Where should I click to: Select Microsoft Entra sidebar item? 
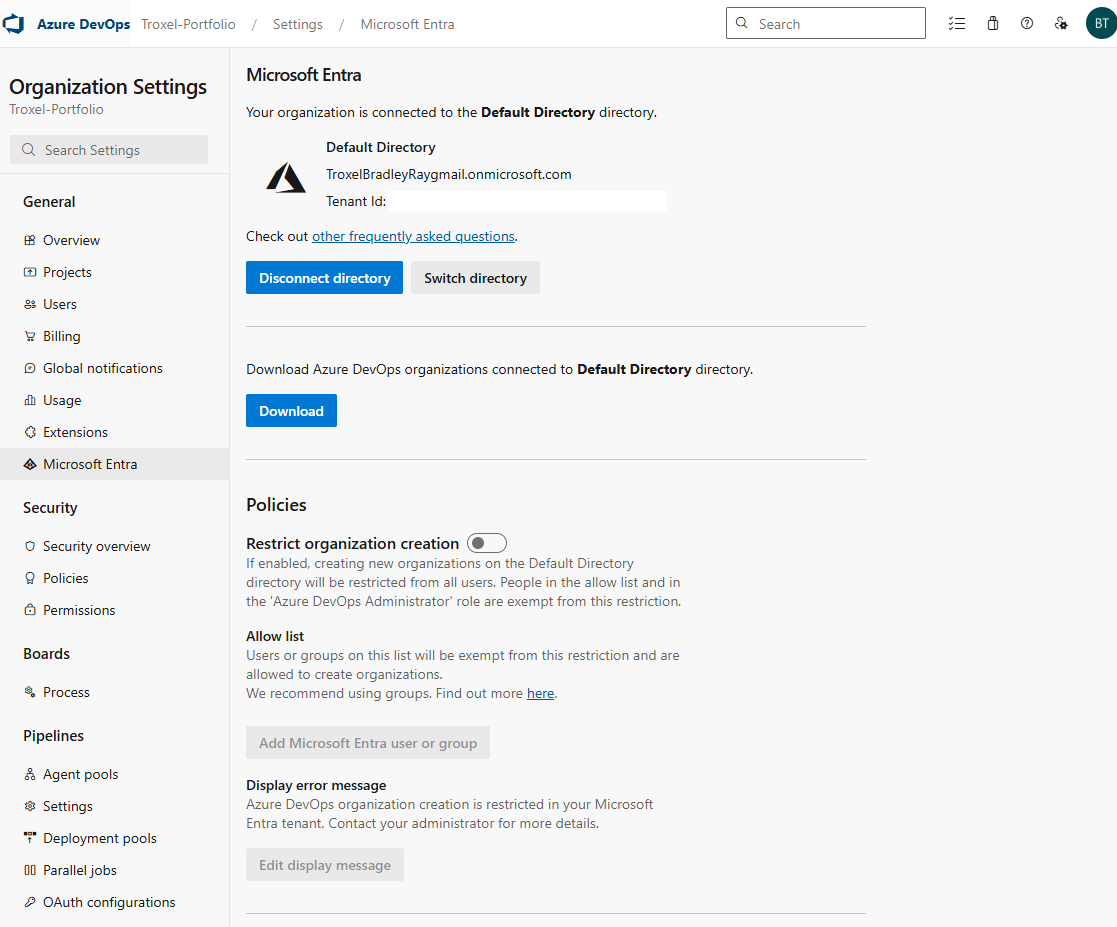[x=115, y=465]
